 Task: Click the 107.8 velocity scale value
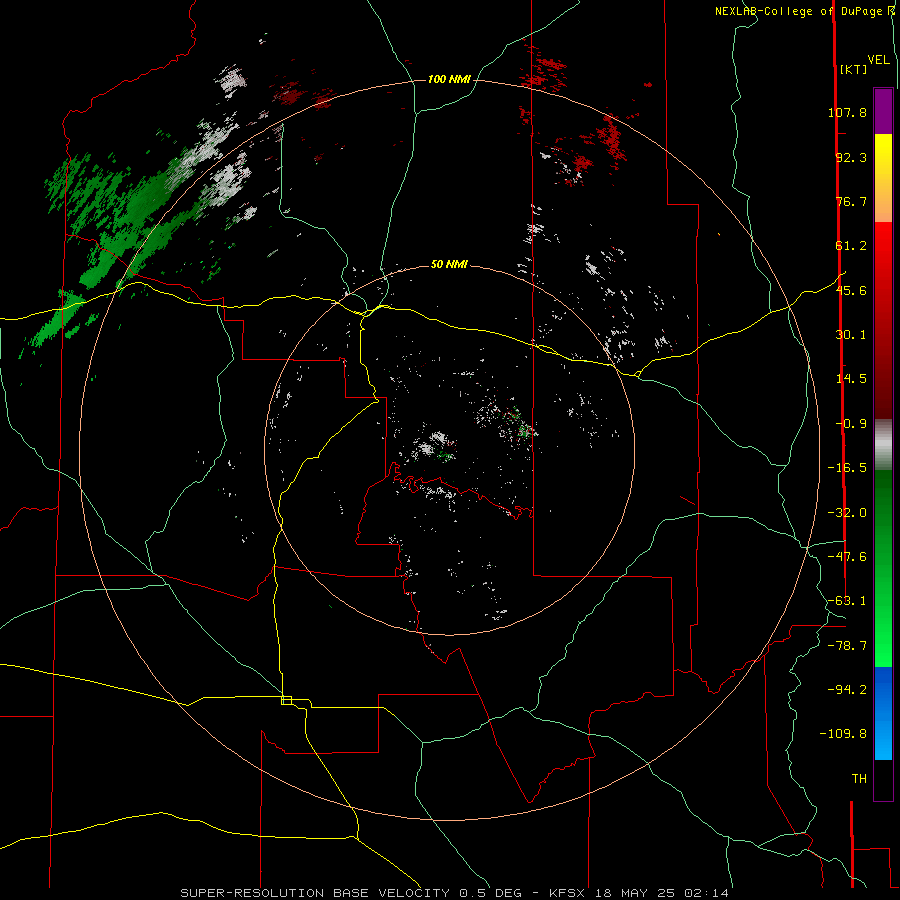pos(847,112)
